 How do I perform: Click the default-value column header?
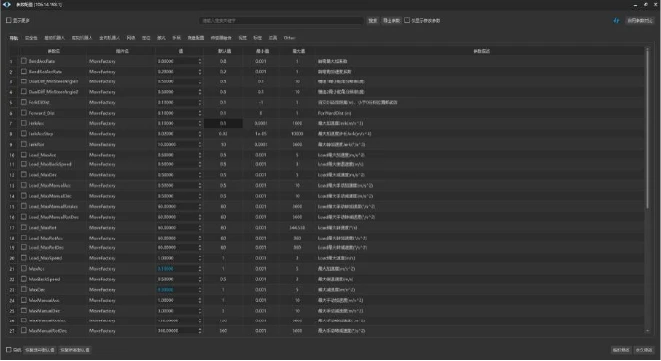224,51
